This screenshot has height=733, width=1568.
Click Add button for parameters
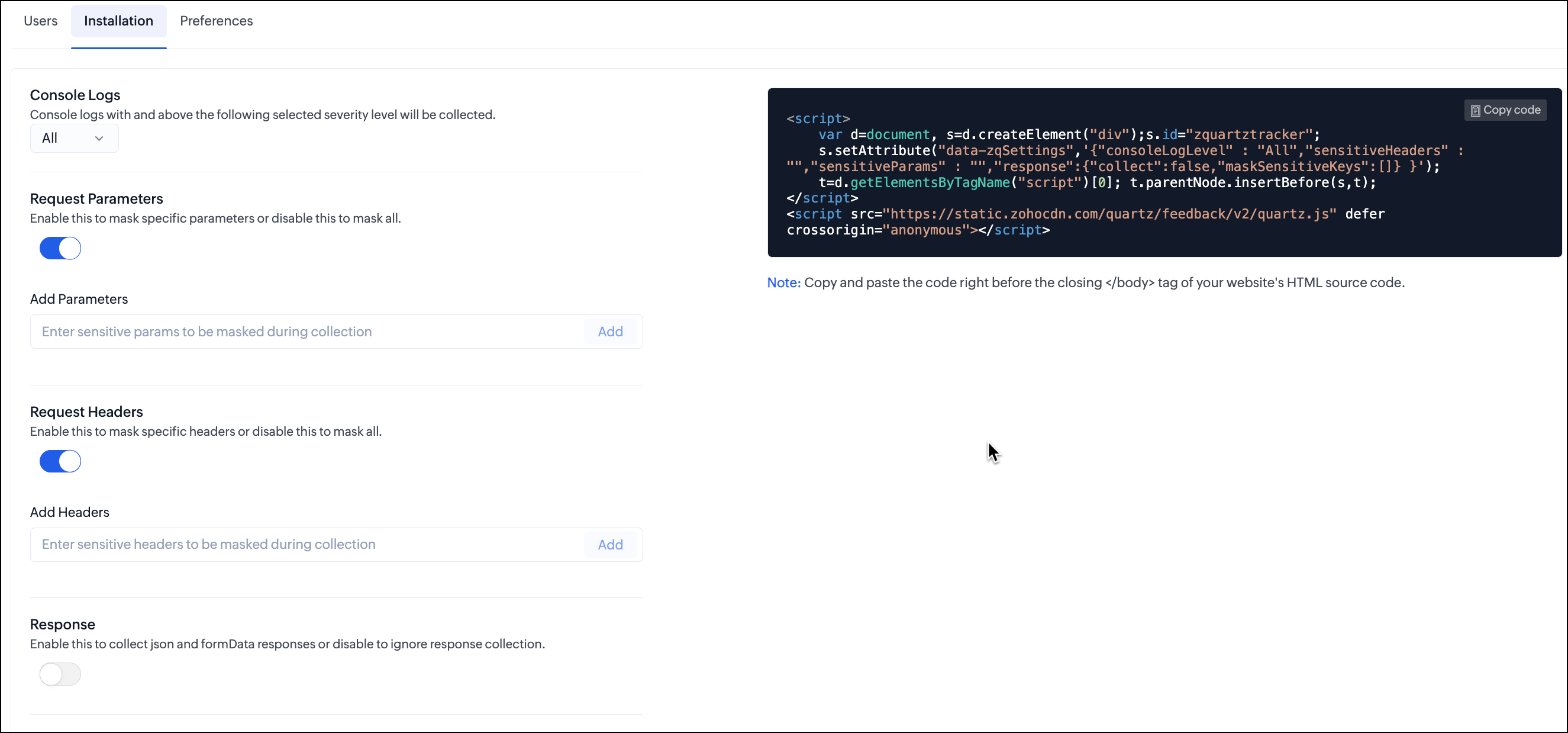pyautogui.click(x=610, y=332)
